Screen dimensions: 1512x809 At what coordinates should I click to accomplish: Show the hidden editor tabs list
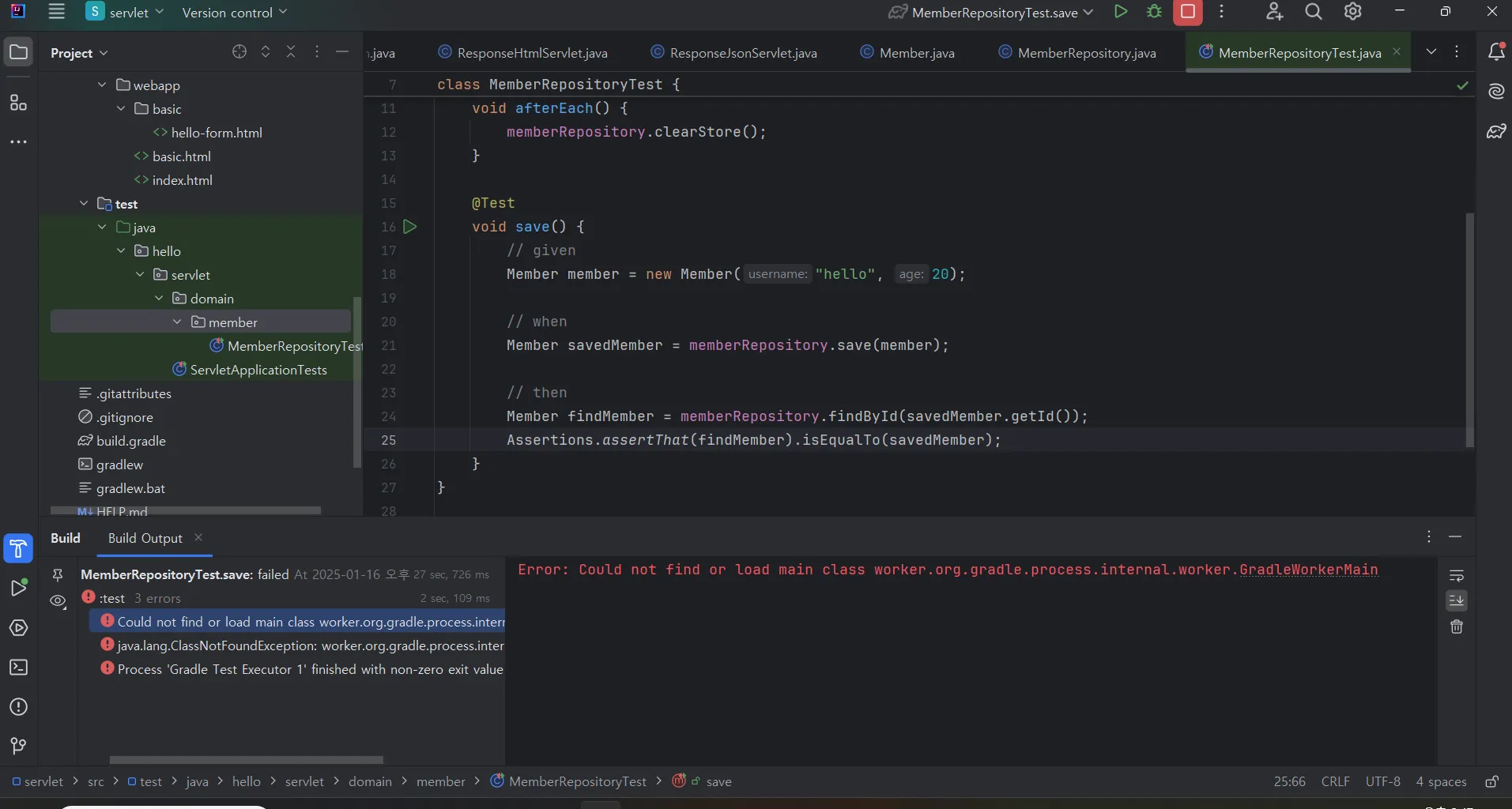click(x=1431, y=52)
